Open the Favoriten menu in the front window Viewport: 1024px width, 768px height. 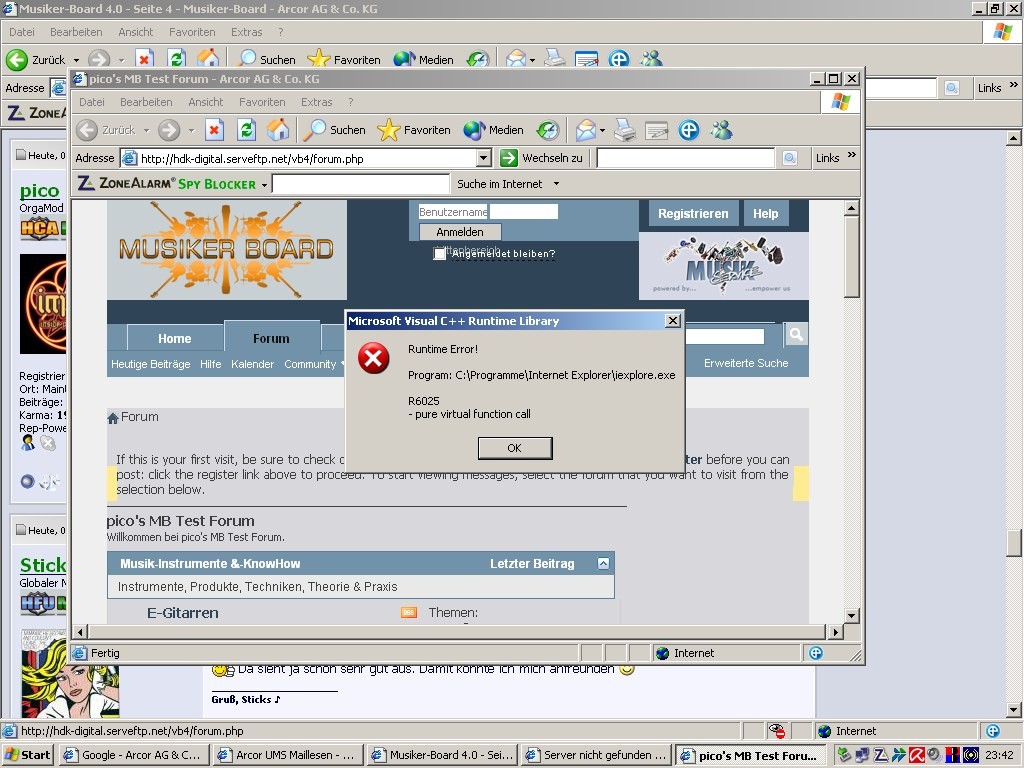pos(262,102)
